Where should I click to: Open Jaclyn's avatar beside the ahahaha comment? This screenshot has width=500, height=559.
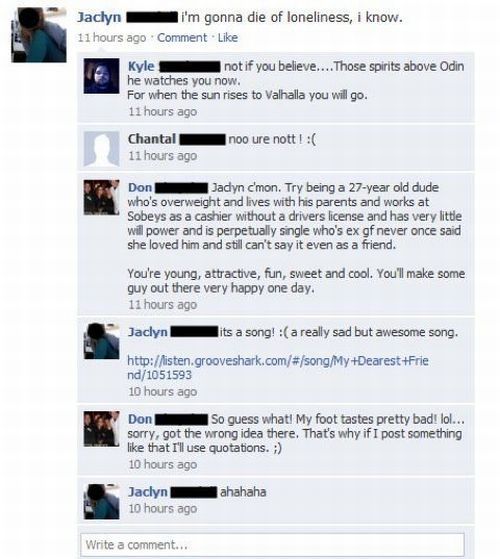point(102,501)
